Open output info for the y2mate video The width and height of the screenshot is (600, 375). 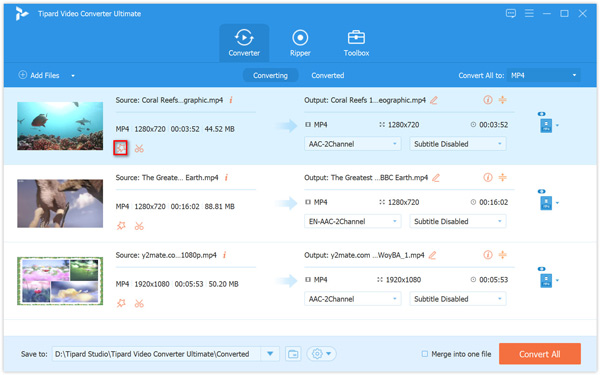pos(488,255)
